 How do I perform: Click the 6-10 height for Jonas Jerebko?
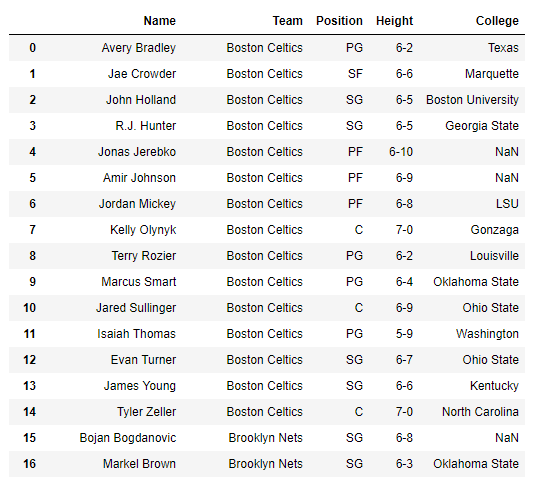401,152
